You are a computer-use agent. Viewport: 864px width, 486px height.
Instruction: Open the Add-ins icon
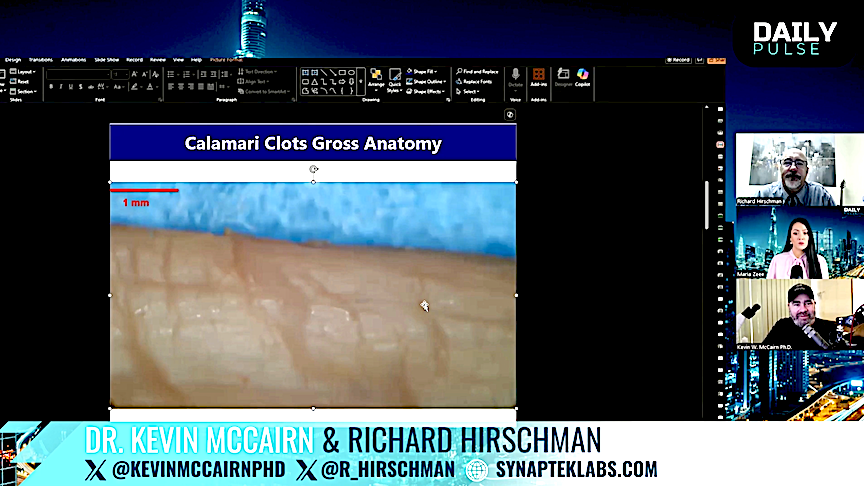[539, 76]
